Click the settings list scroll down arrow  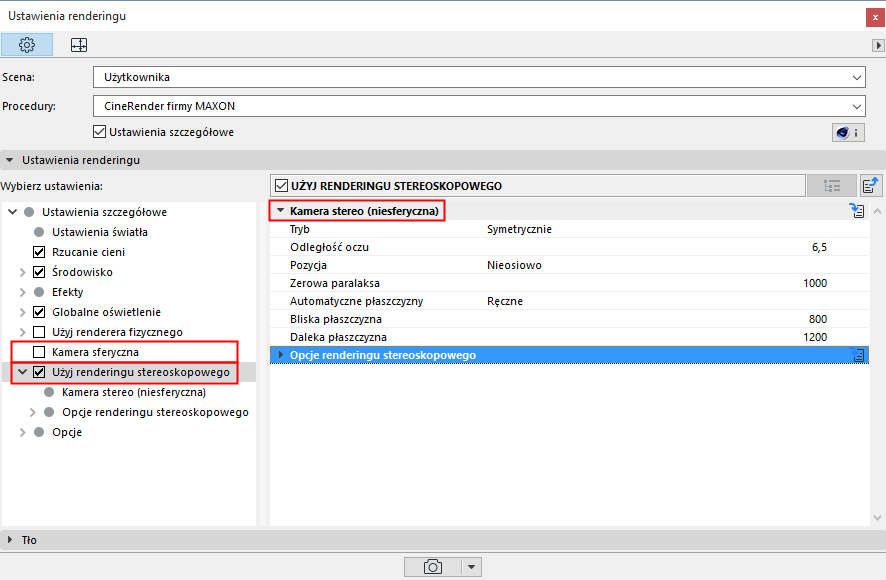877,517
